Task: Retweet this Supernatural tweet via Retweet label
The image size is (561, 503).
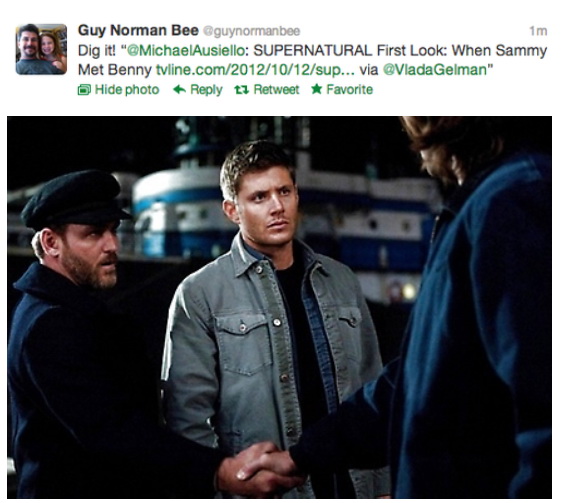Action: pyautogui.click(x=276, y=89)
